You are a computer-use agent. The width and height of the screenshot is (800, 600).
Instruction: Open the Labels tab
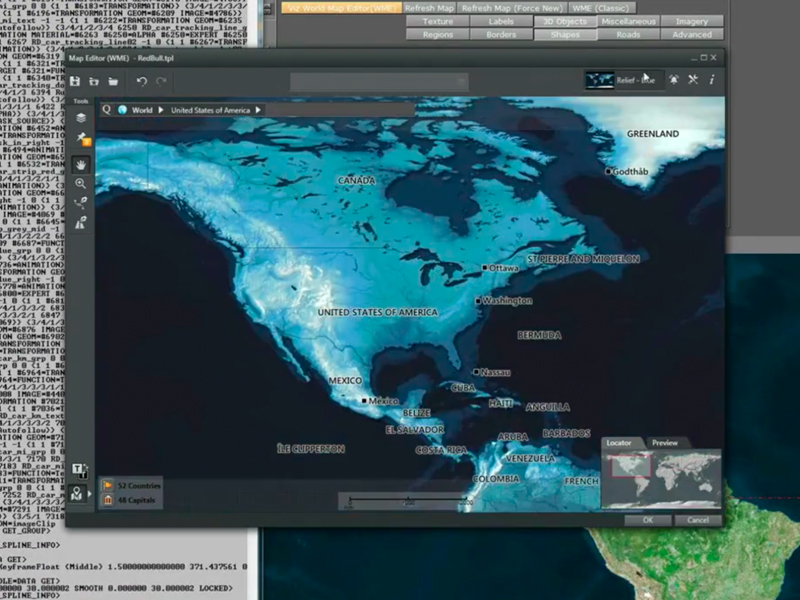click(x=501, y=21)
